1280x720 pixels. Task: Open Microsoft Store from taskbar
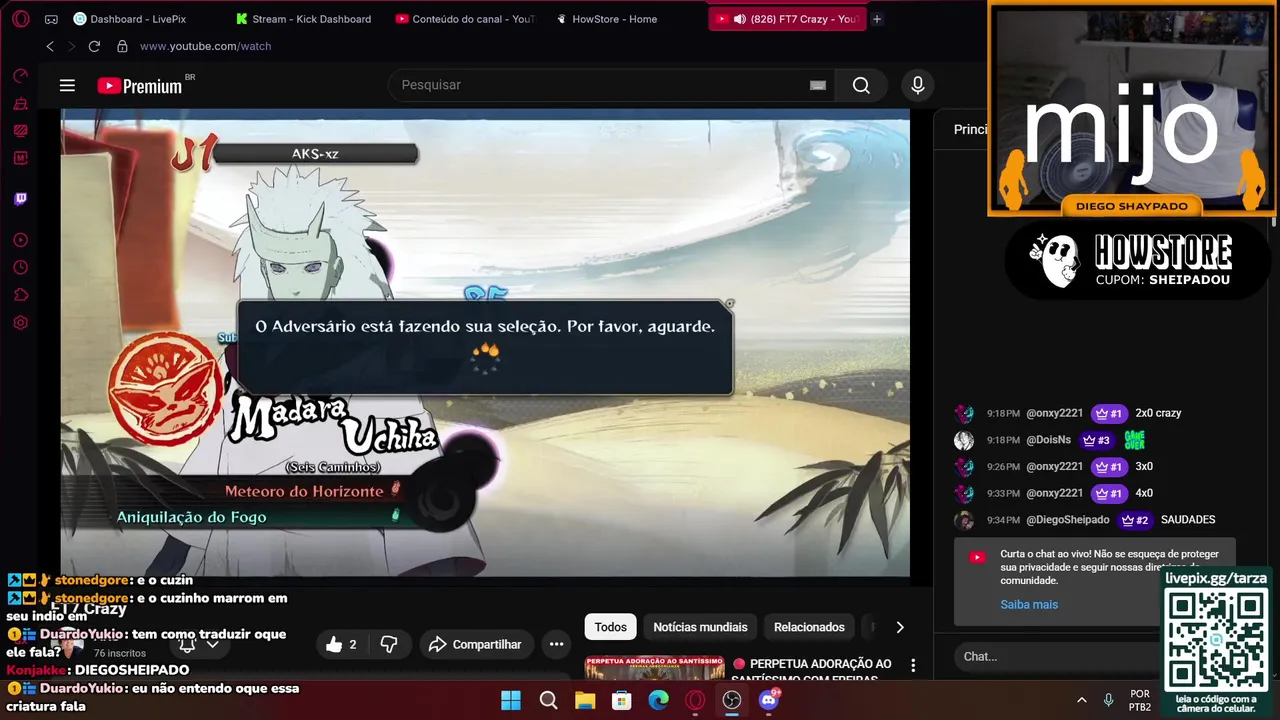622,700
